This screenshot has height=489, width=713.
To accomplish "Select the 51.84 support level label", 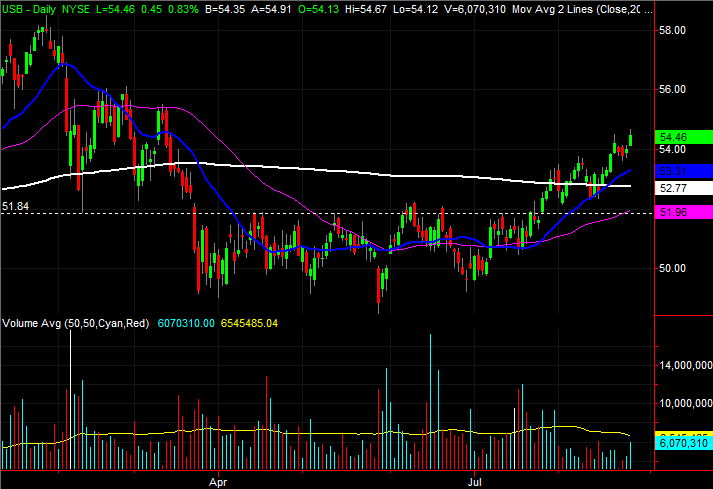I will click(15, 207).
